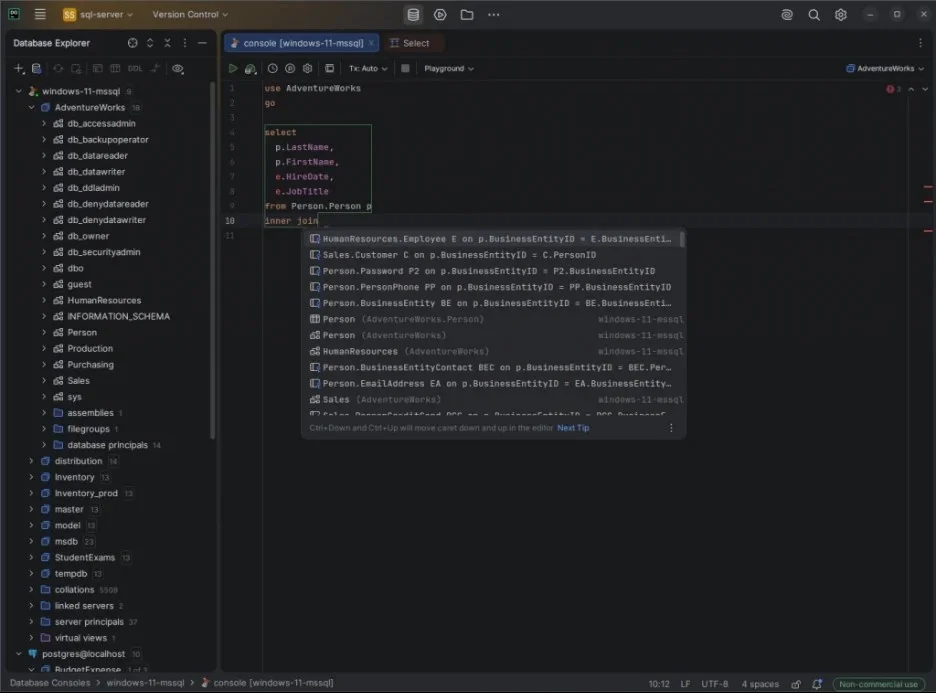Click the stop execution square button
The width and height of the screenshot is (936, 693).
(405, 69)
